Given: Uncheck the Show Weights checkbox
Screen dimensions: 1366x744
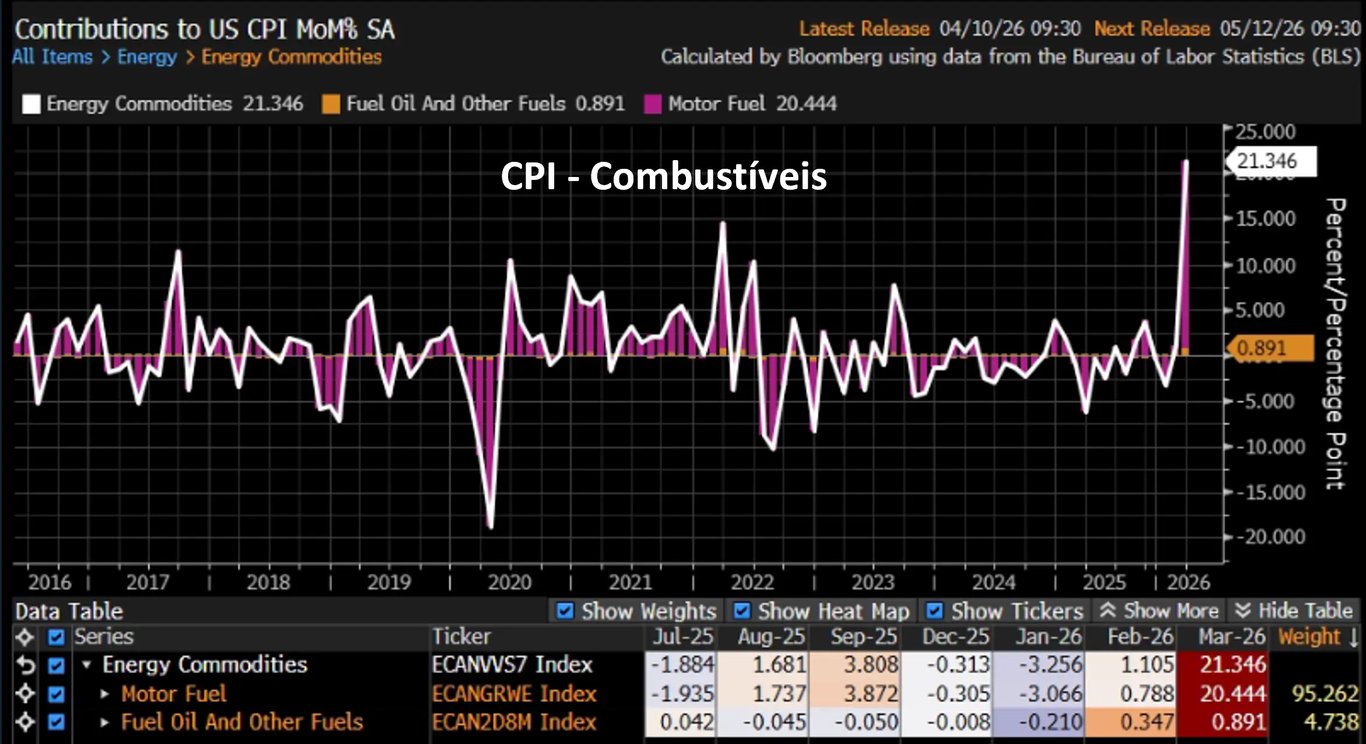Looking at the screenshot, I should point(565,611).
